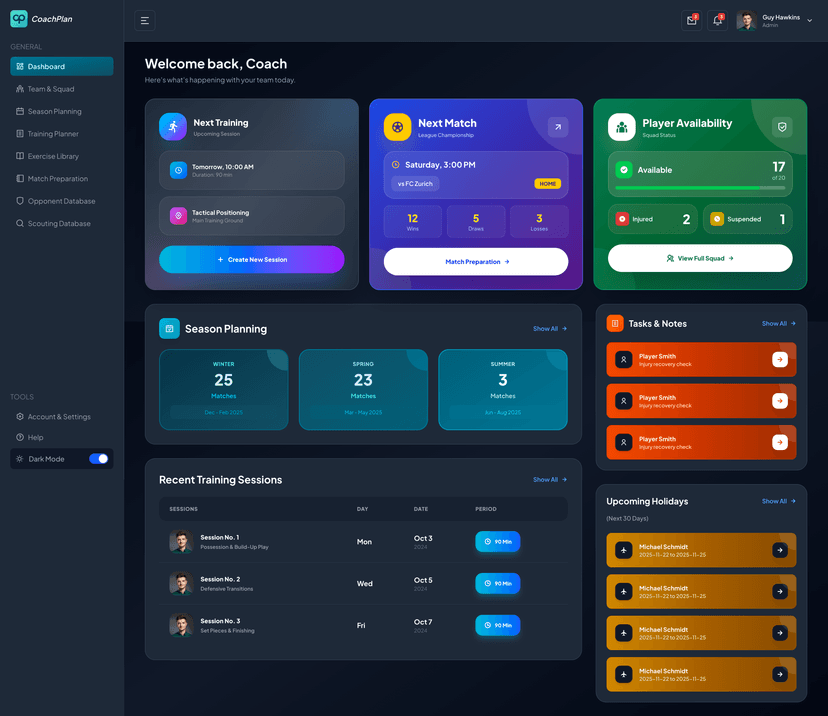Open Account & Settings in sidebar
The height and width of the screenshot is (716, 828).
(x=59, y=416)
